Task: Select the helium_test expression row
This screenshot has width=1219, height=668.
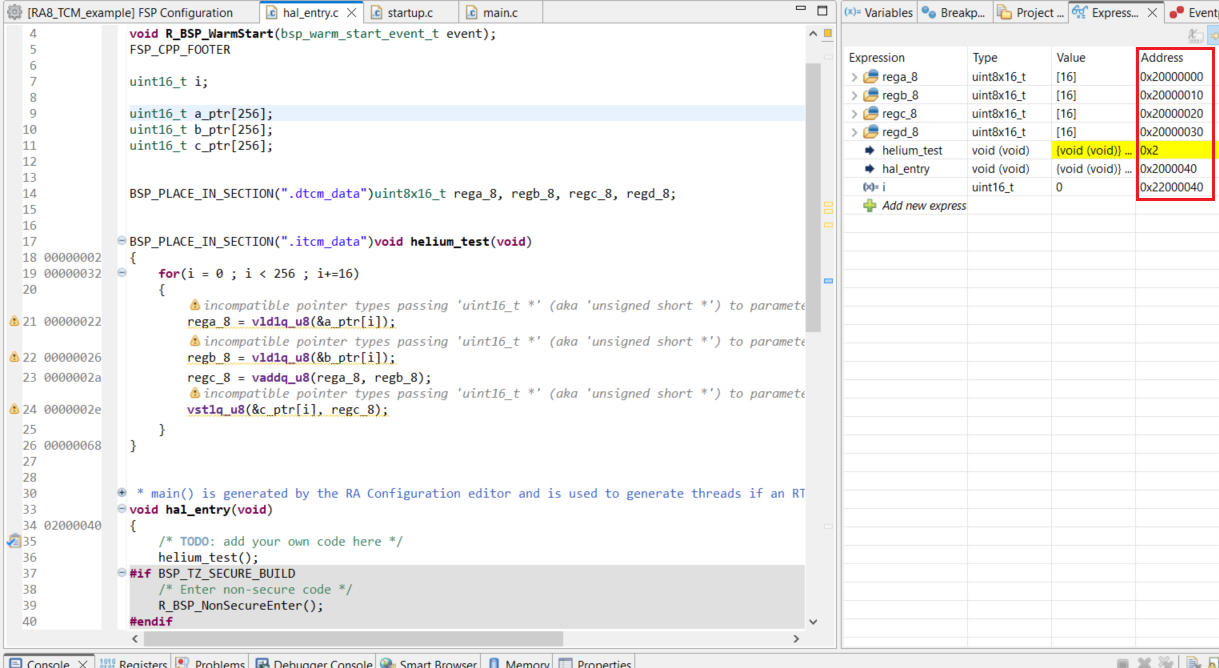Action: [x=911, y=150]
